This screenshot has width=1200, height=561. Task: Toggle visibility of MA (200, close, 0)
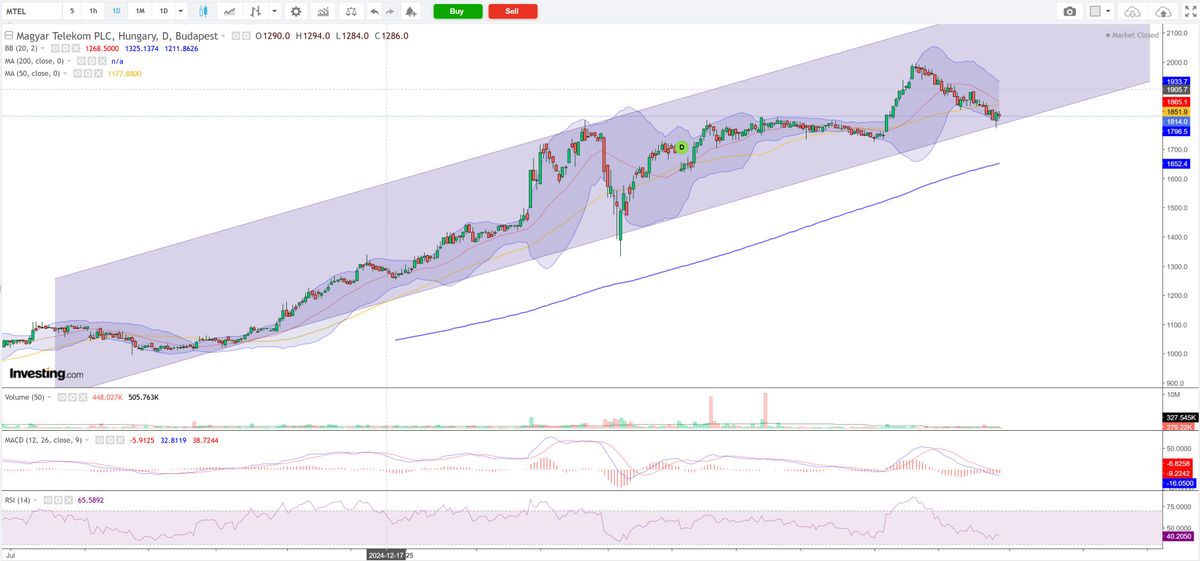(79, 61)
